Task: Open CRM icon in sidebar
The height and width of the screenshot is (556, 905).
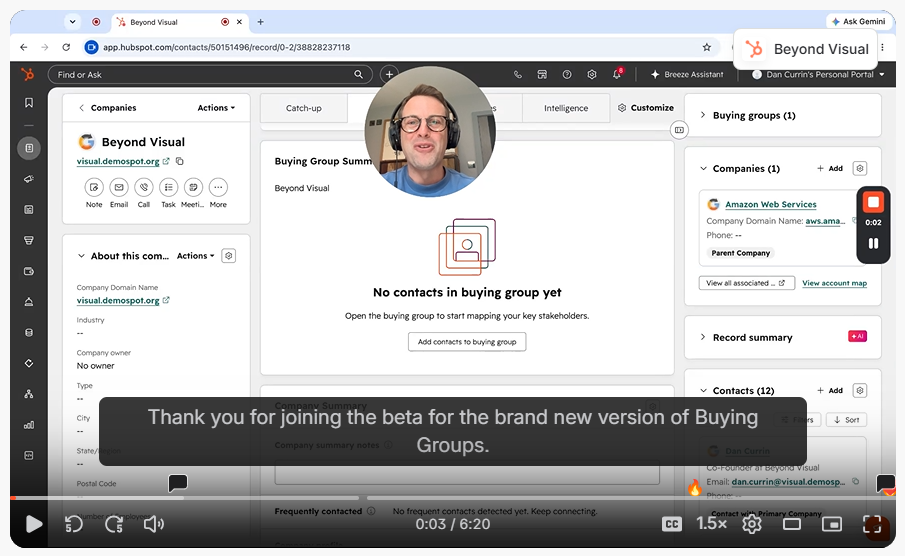Action: tap(29, 148)
